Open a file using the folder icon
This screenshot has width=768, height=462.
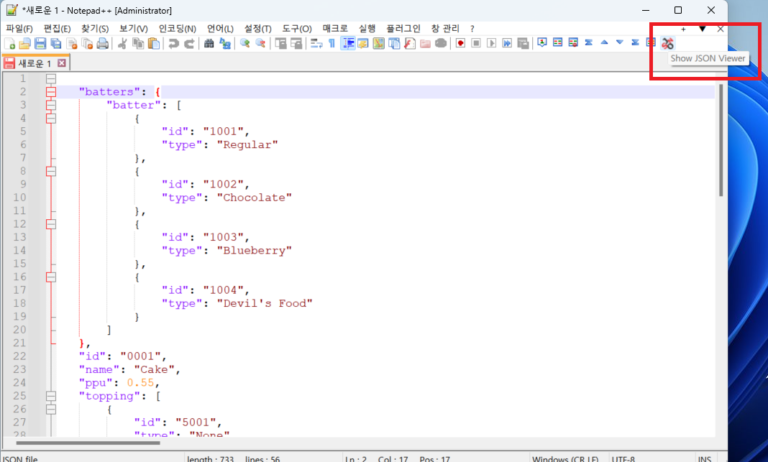click(x=24, y=44)
